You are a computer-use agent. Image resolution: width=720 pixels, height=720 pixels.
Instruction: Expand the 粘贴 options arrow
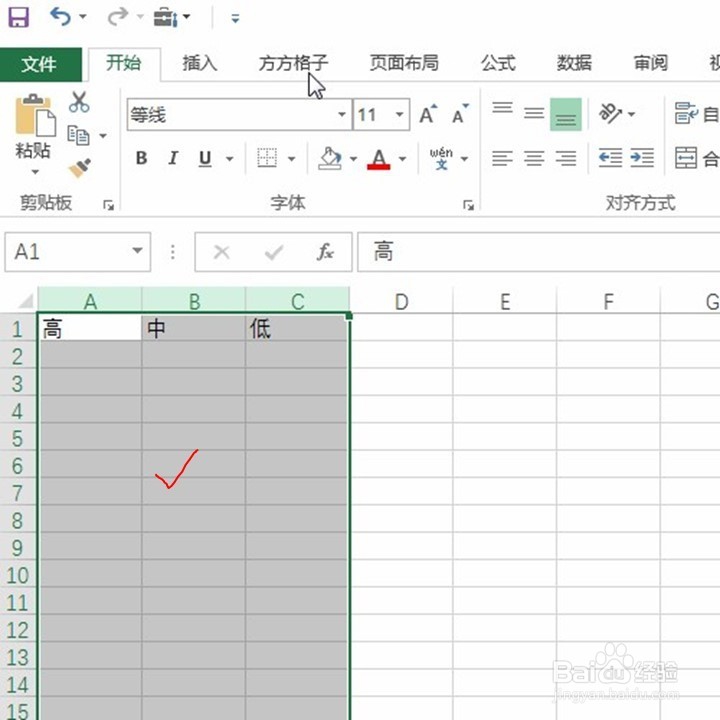pyautogui.click(x=35, y=172)
